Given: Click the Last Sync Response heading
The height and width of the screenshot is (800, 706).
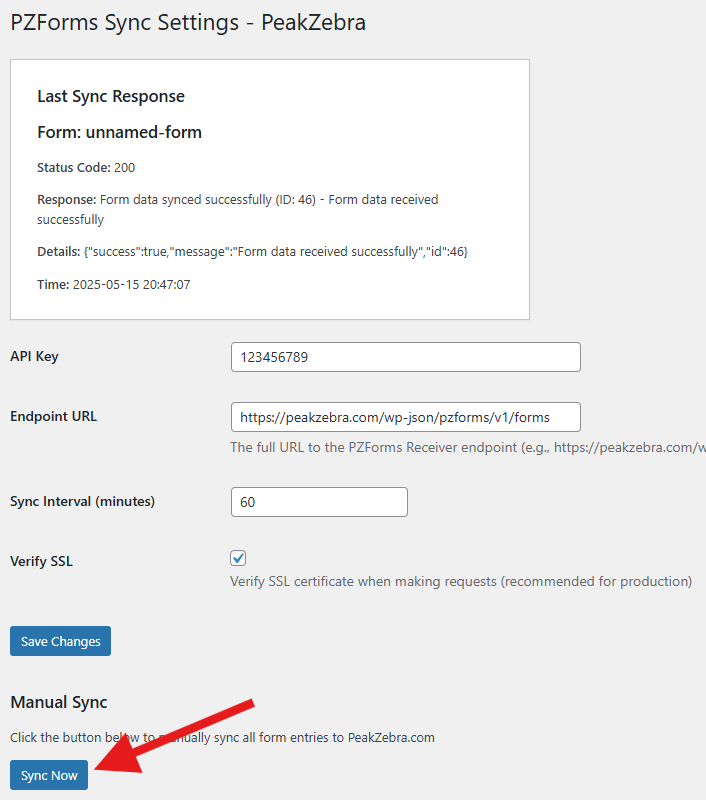Looking at the screenshot, I should (111, 97).
